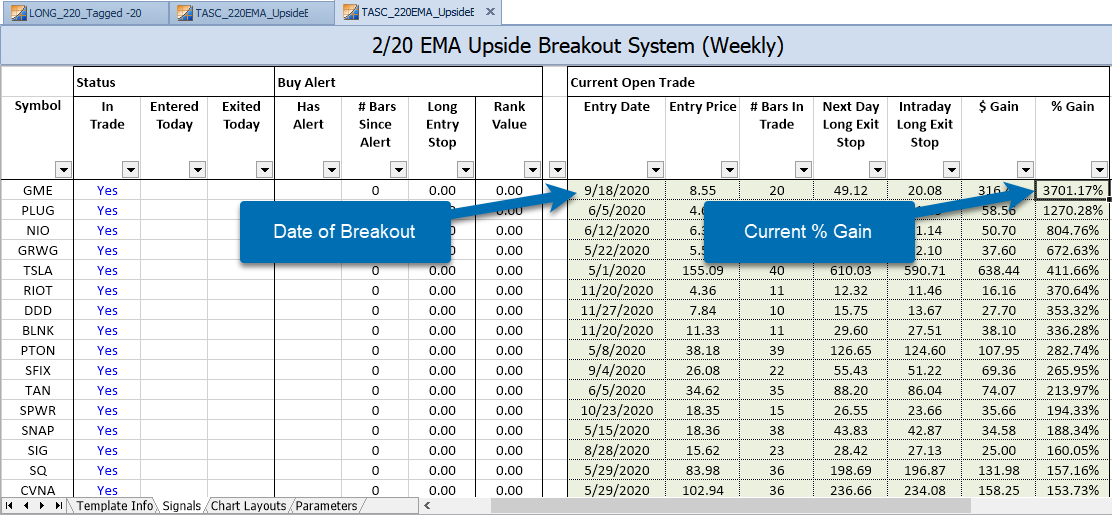The width and height of the screenshot is (1112, 515).
Task: Open the Rank Value filter dropdown
Action: 532,170
